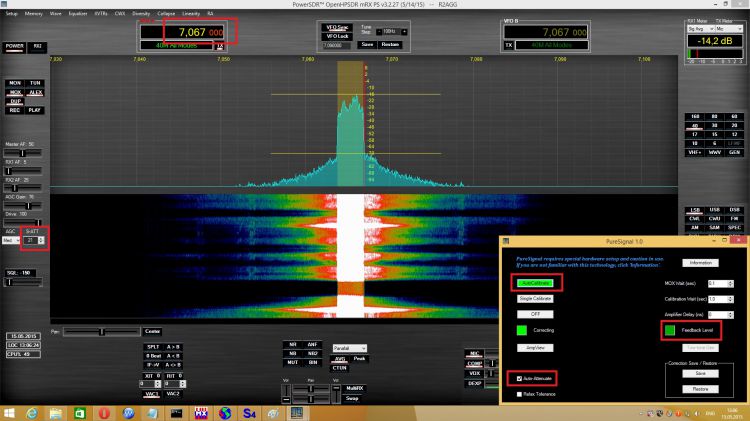The width and height of the screenshot is (750, 421).
Task: Click the Windows Start button
Action: pos(9,413)
